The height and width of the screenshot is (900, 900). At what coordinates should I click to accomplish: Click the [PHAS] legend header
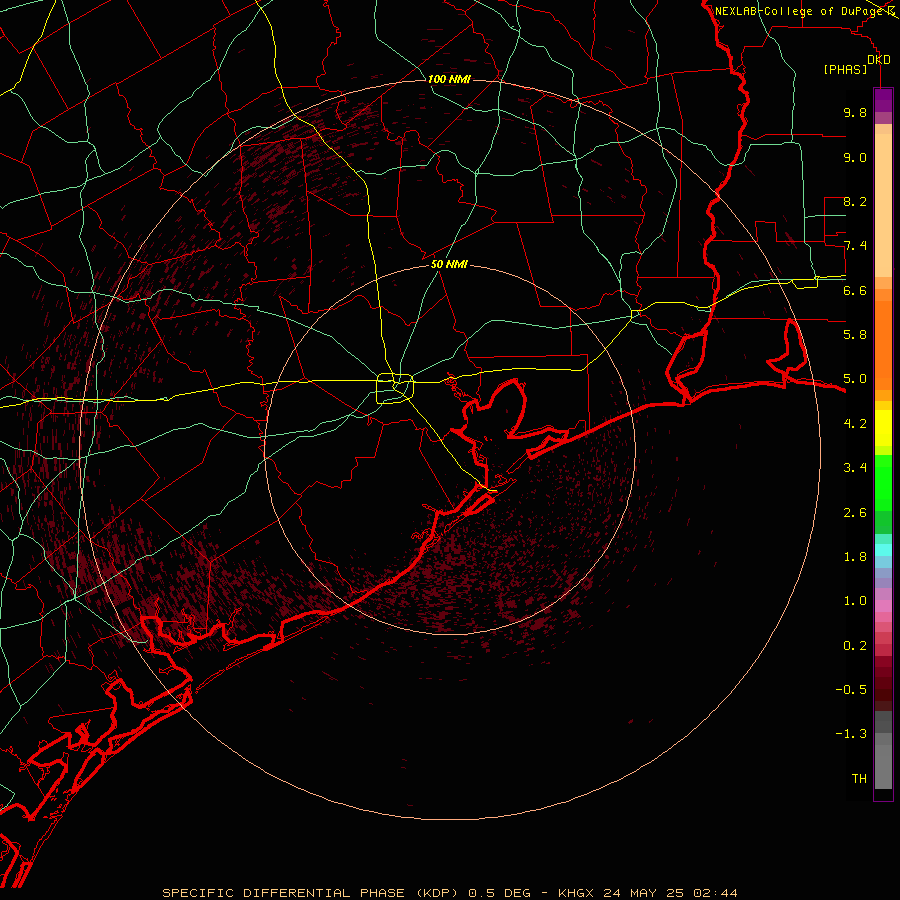point(845,70)
